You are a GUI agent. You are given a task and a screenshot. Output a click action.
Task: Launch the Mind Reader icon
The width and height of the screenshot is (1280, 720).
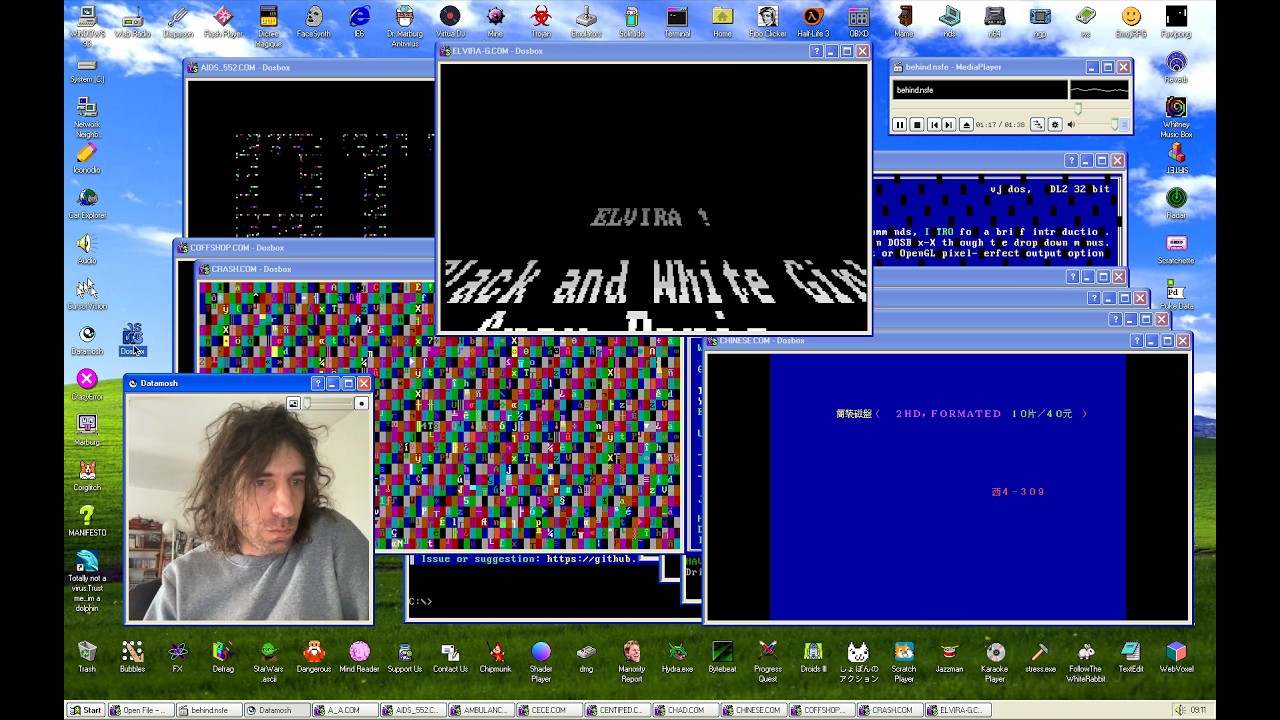[x=359, y=657]
